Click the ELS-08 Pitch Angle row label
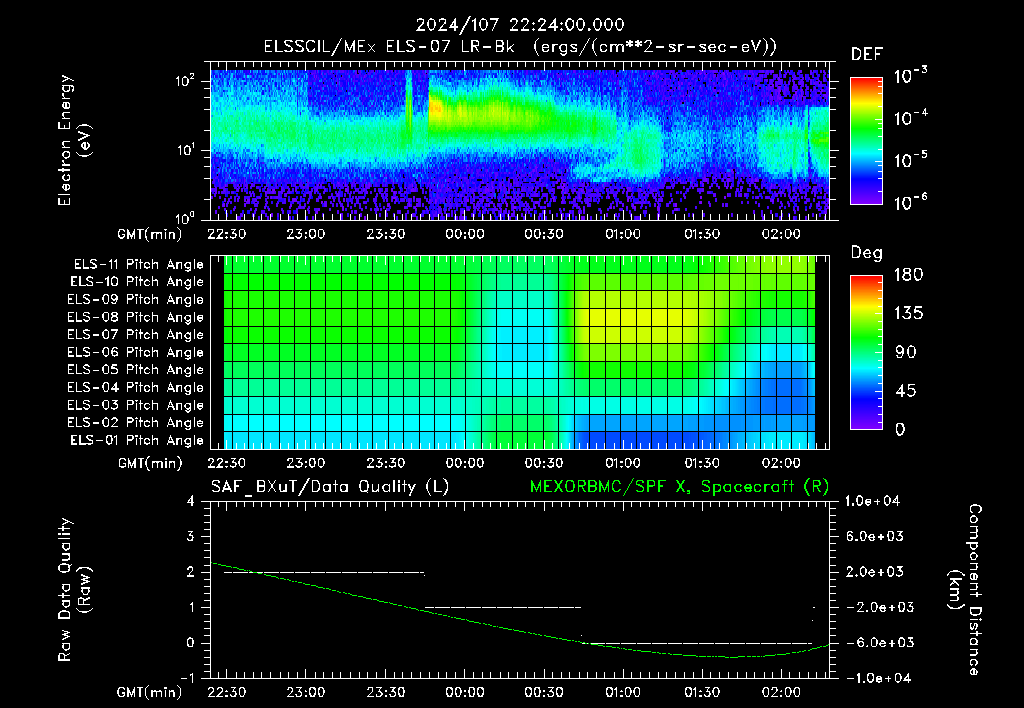The width and height of the screenshot is (1024, 708). coord(135,317)
